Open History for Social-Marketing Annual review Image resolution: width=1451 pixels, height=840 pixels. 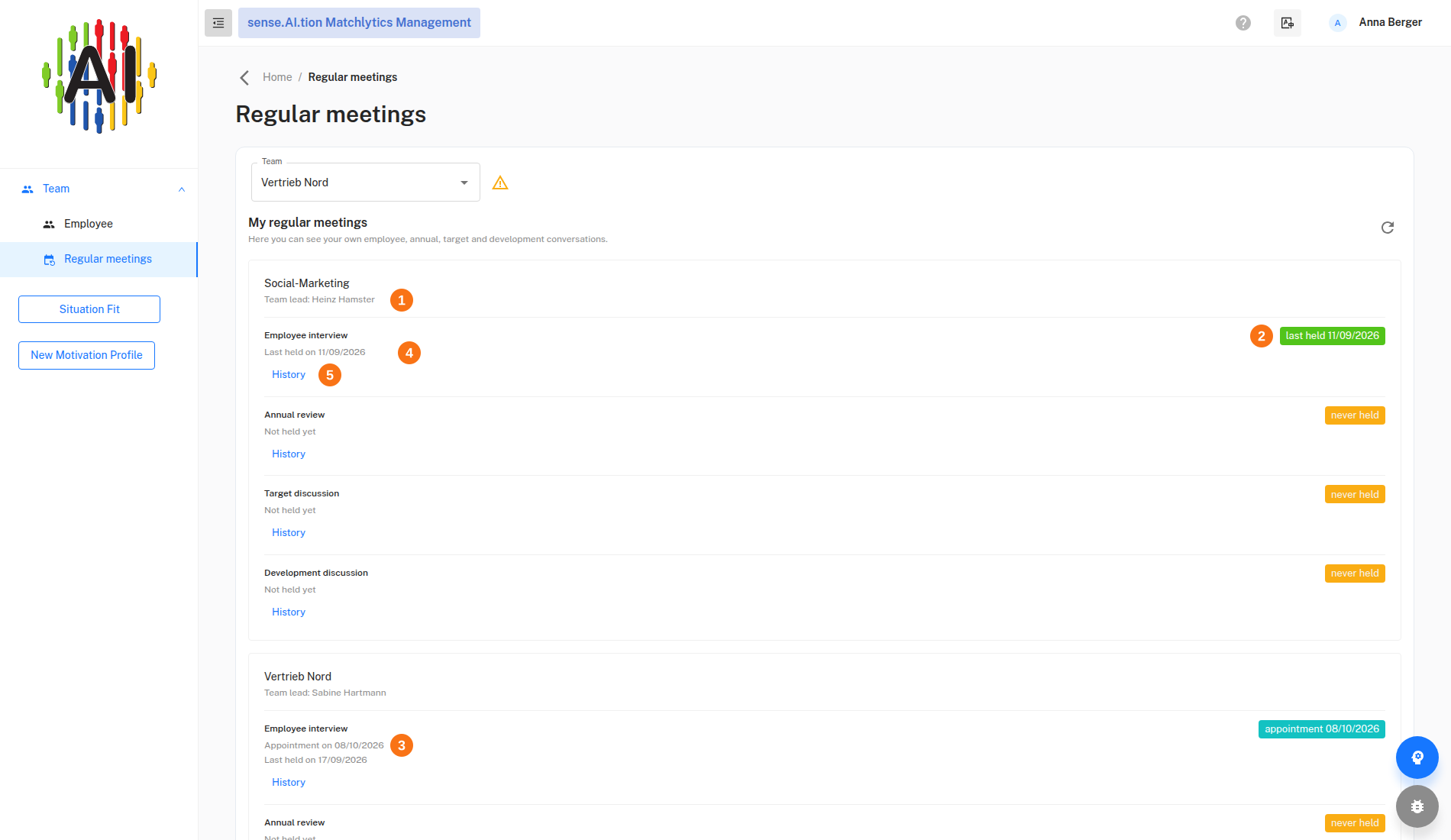[x=289, y=454]
